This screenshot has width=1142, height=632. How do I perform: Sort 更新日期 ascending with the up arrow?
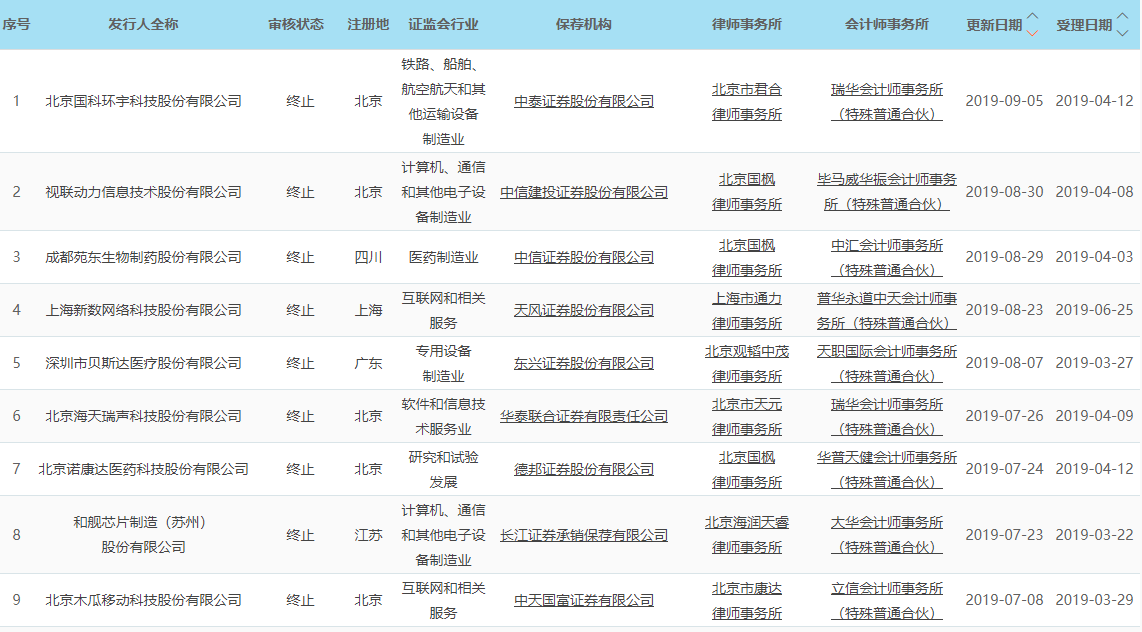(1033, 17)
